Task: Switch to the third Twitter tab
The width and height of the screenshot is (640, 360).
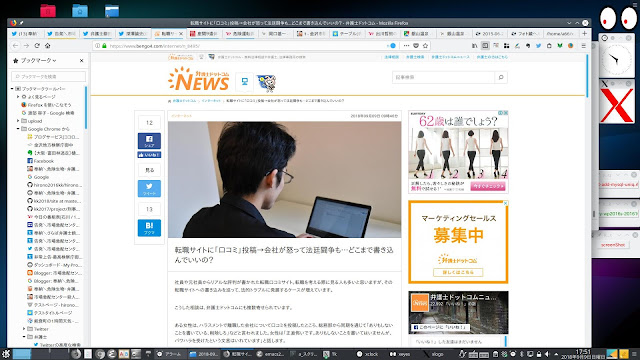Action: pos(97,33)
